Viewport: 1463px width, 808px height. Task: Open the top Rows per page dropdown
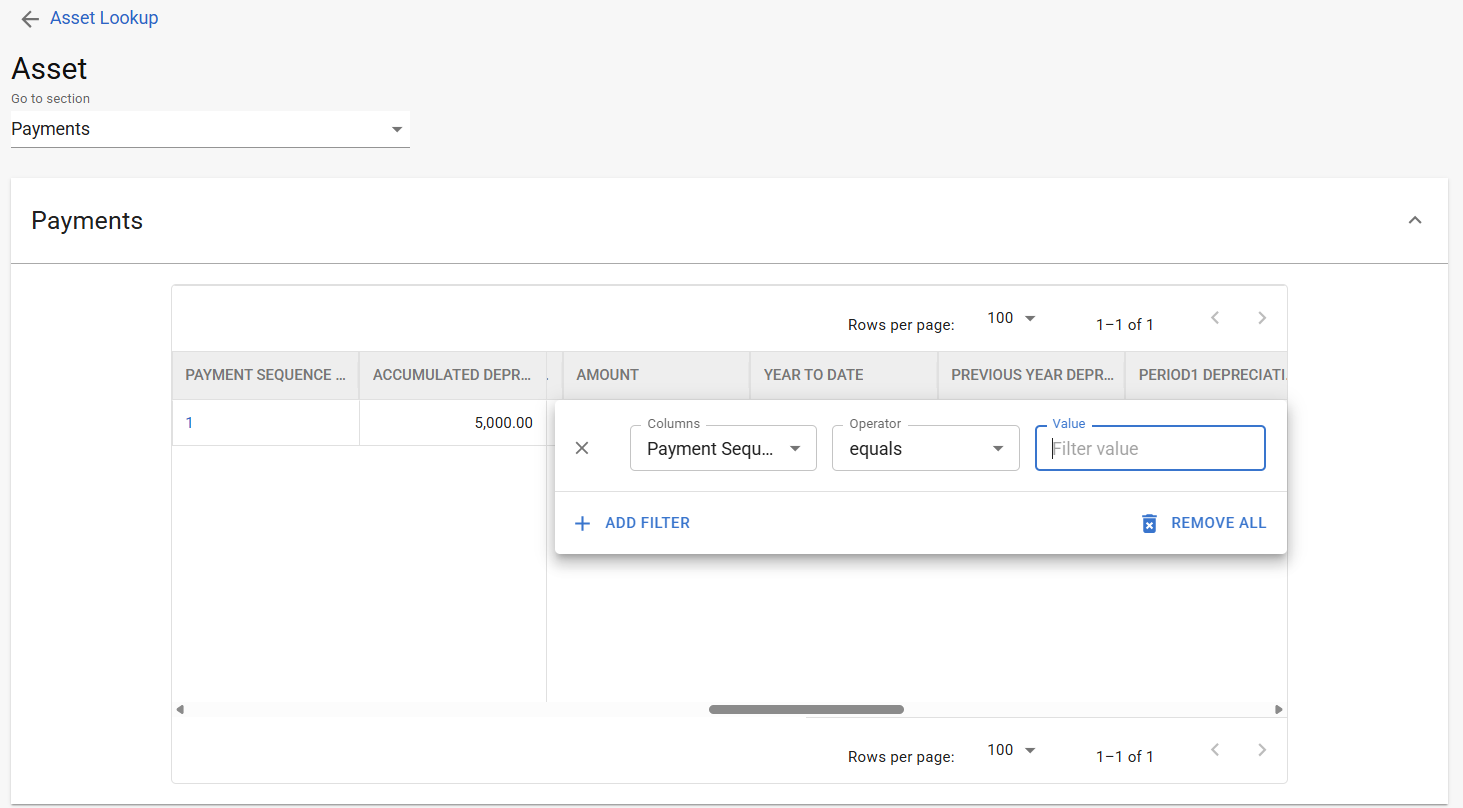point(1011,318)
